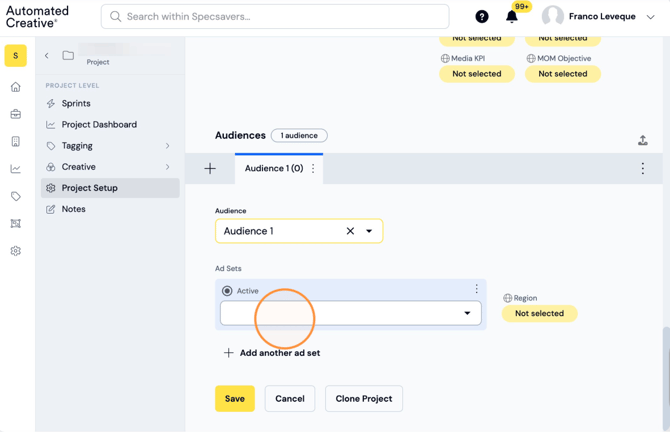Open Creative menu item

pyautogui.click(x=110, y=167)
